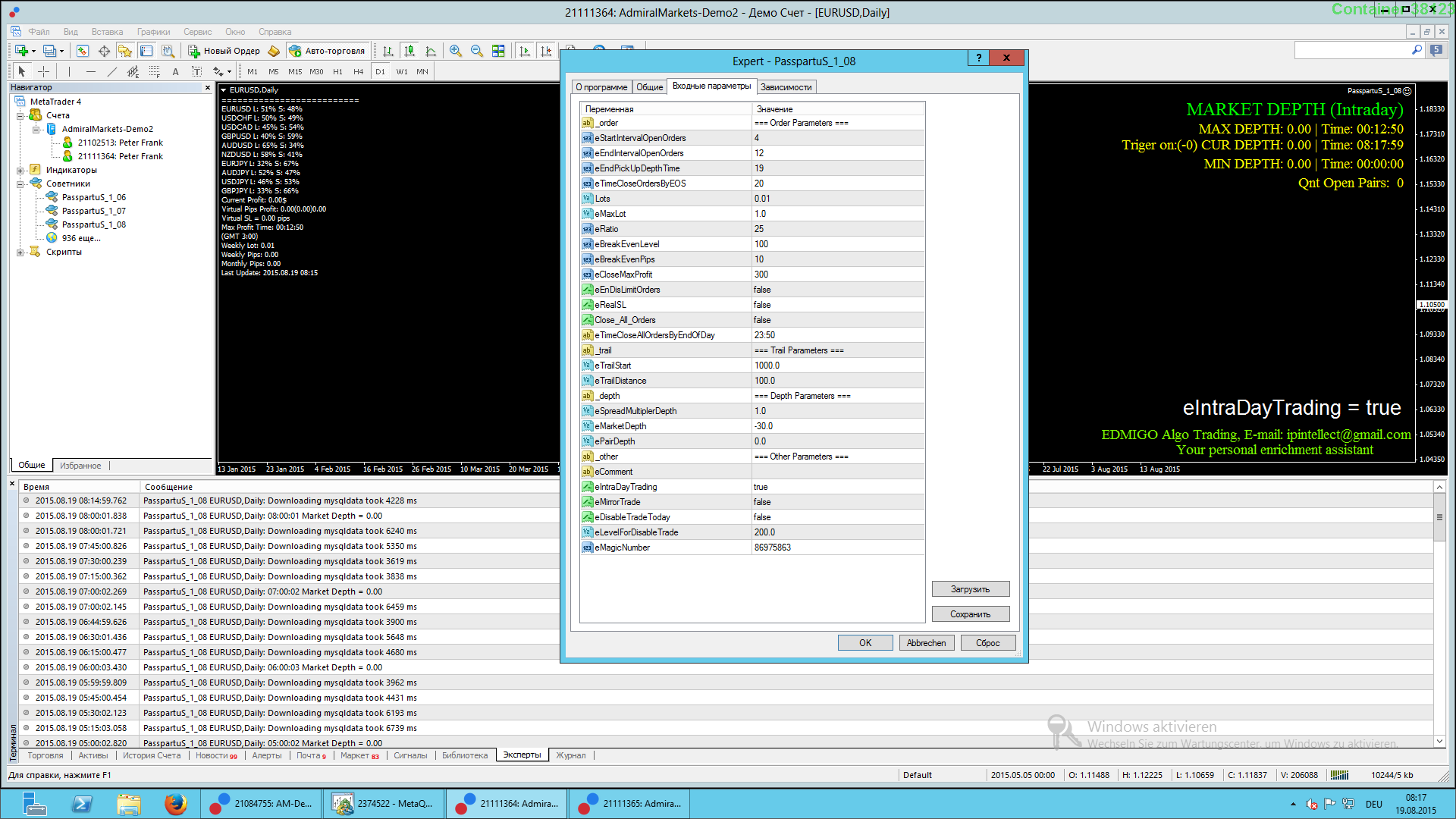1456x819 pixels.
Task: Expand the Индикаторы tree node
Action: (20, 170)
